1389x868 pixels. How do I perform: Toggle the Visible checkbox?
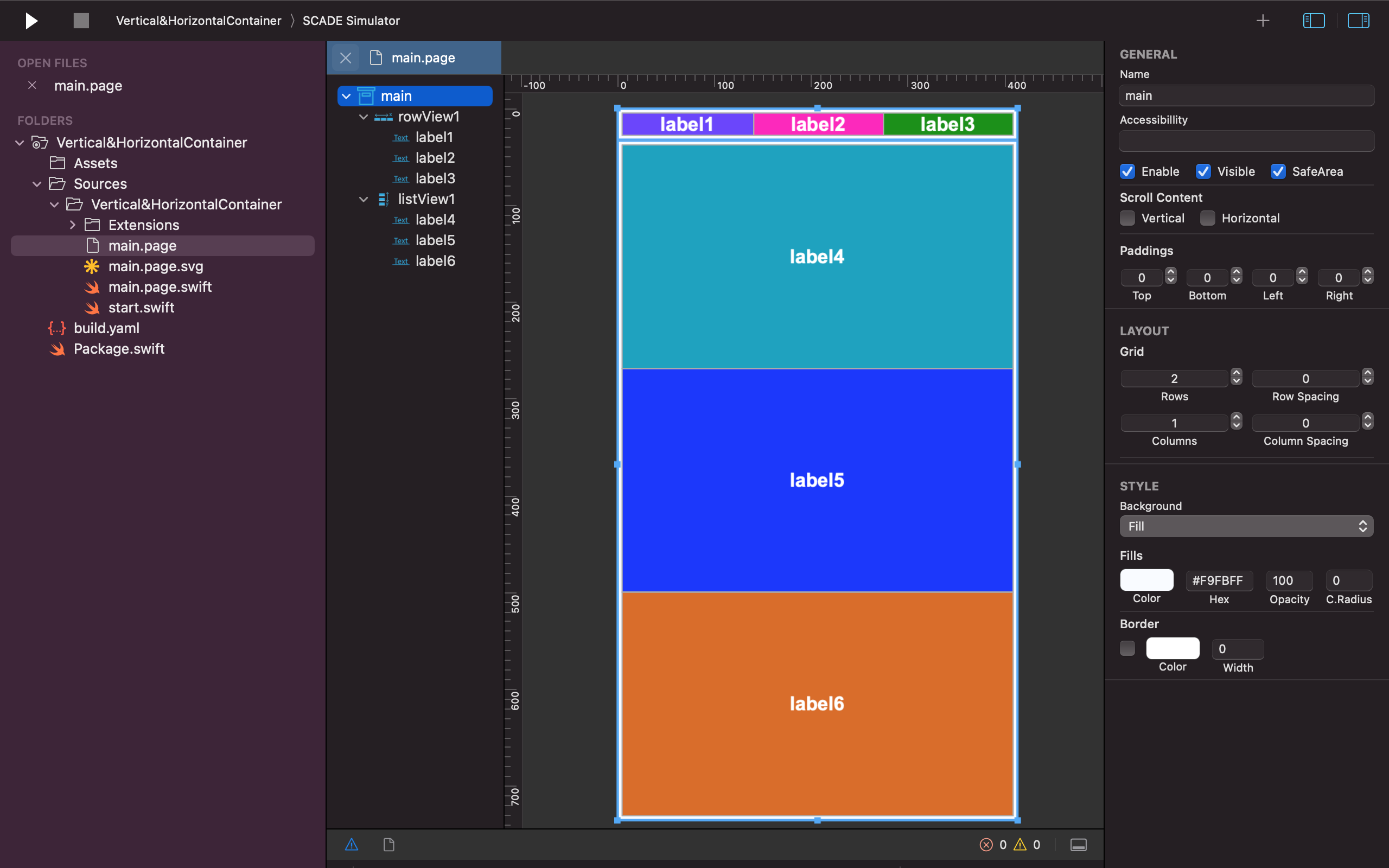1203,171
